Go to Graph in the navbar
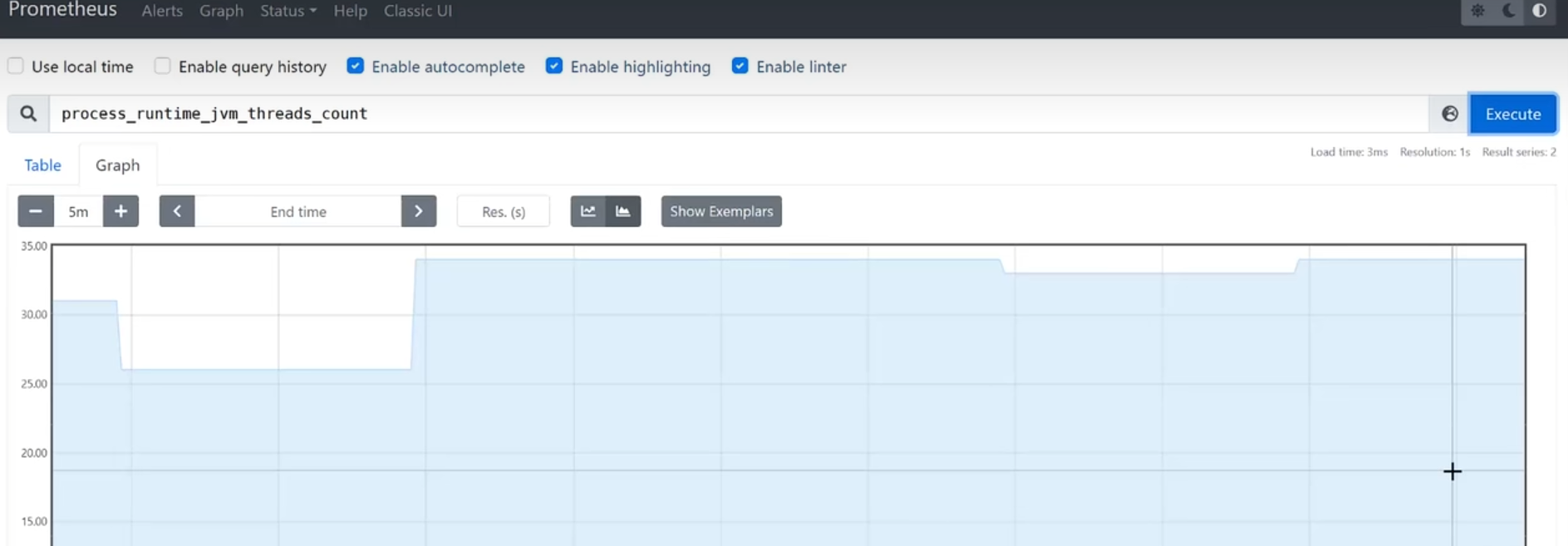The height and width of the screenshot is (546, 1568). [221, 11]
